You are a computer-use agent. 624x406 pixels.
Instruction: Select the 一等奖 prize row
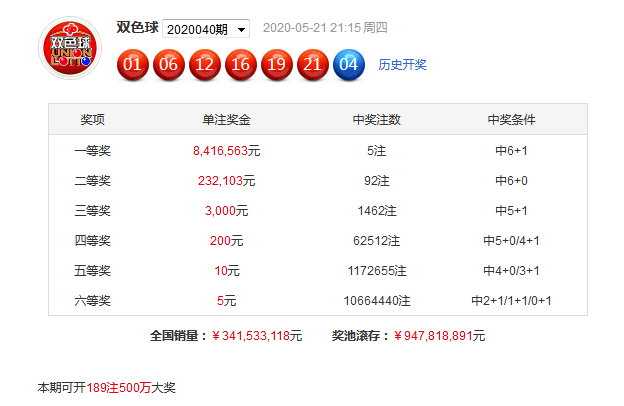318,150
